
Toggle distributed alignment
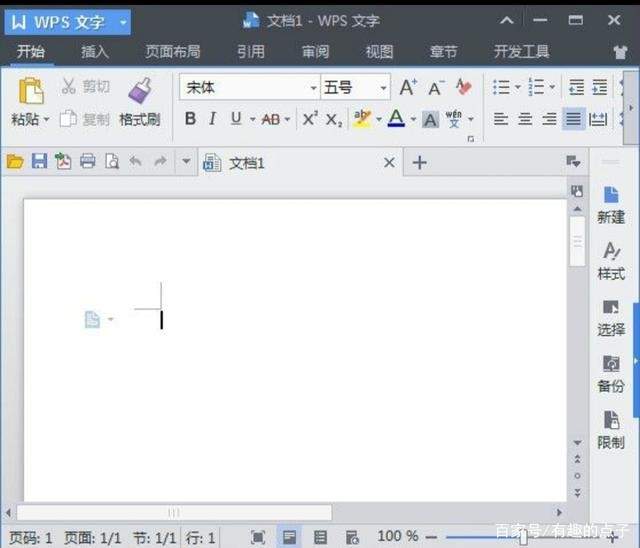click(x=598, y=119)
